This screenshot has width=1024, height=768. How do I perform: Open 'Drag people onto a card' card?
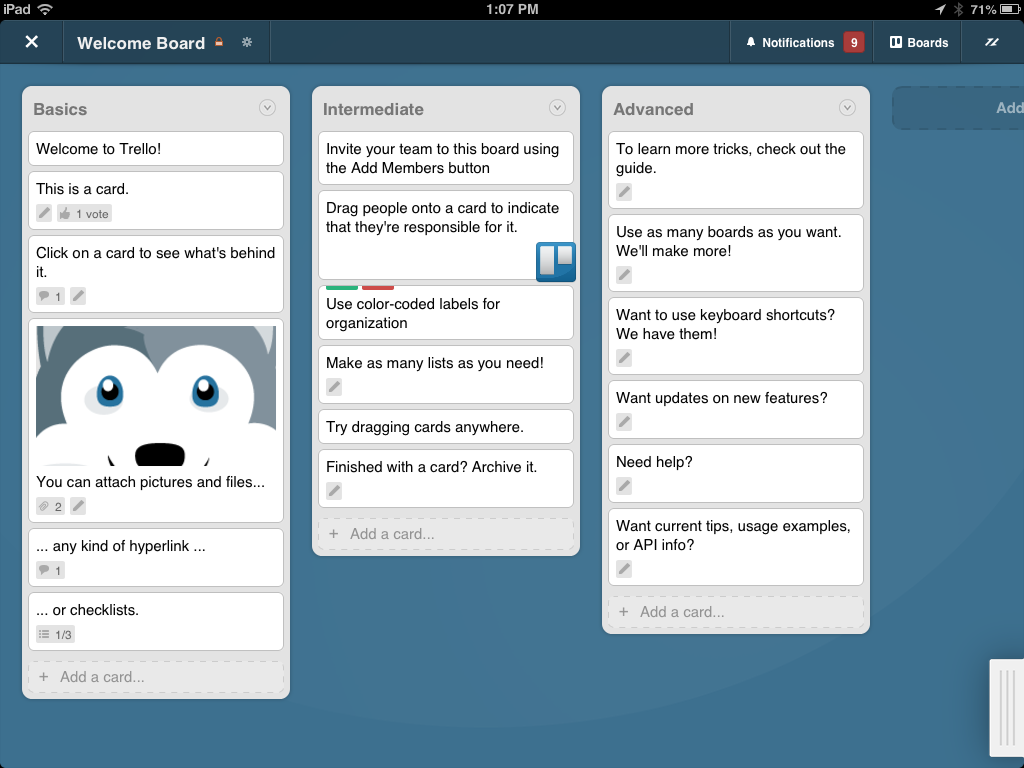pos(446,235)
